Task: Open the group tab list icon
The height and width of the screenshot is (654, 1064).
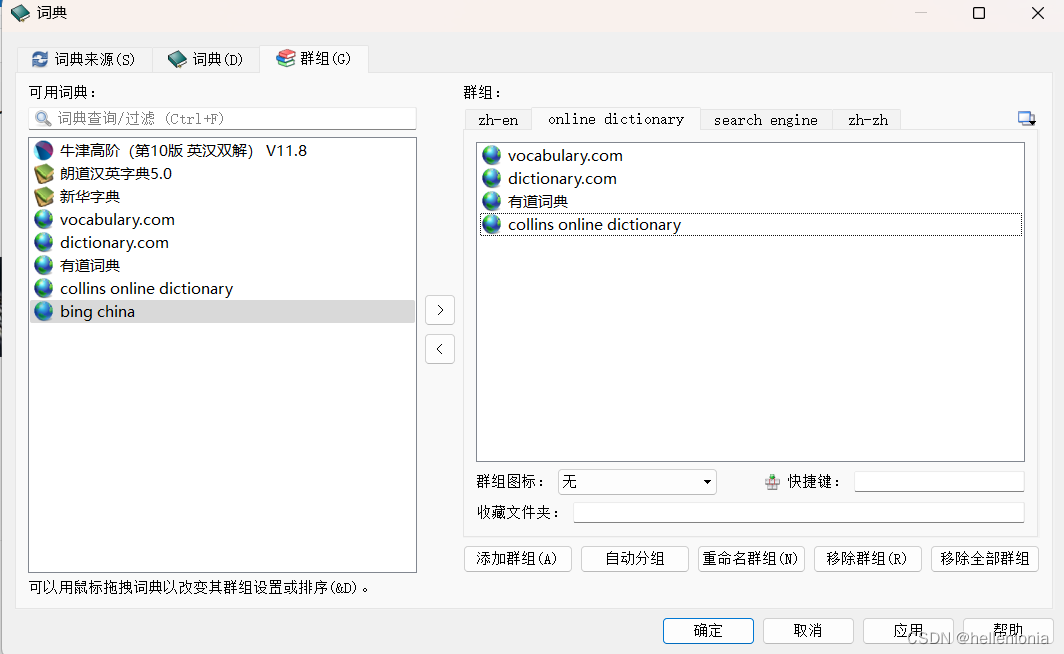Action: pos(1027,119)
